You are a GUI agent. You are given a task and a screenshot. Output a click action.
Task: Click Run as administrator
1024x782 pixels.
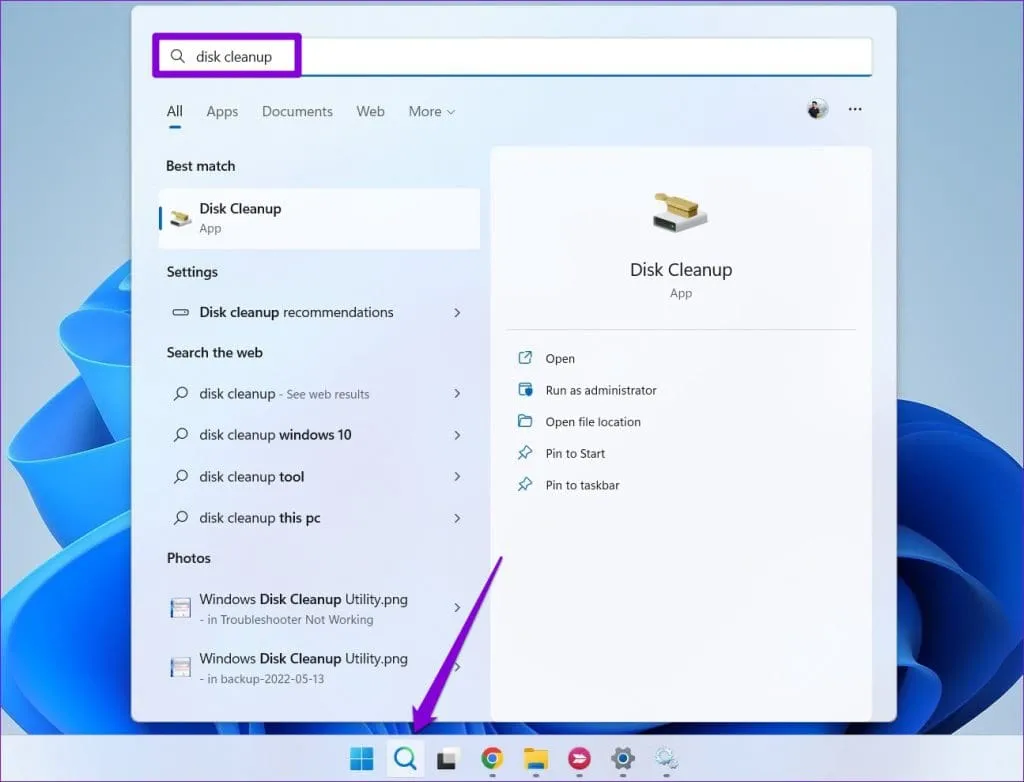[x=600, y=390]
